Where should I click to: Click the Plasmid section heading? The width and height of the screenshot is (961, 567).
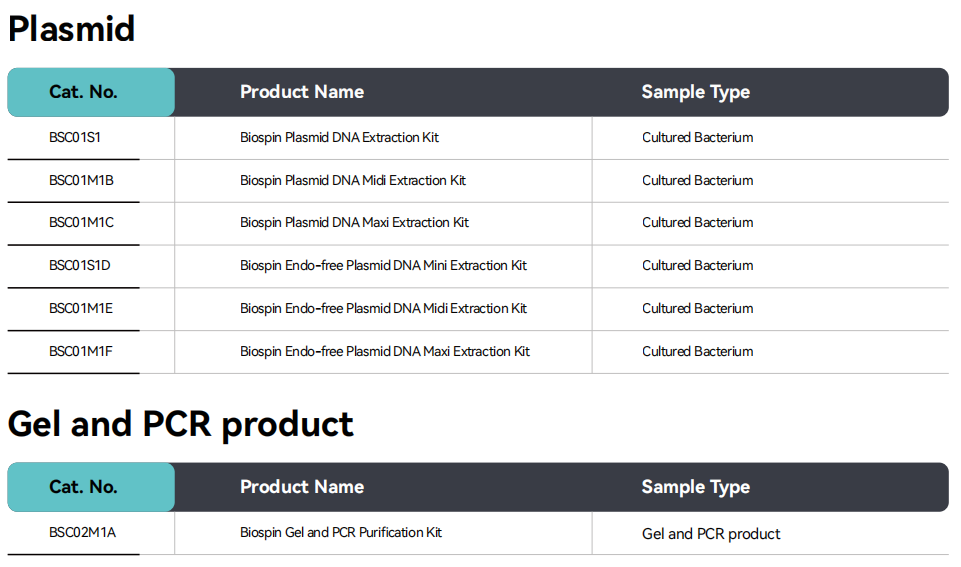[x=71, y=28]
